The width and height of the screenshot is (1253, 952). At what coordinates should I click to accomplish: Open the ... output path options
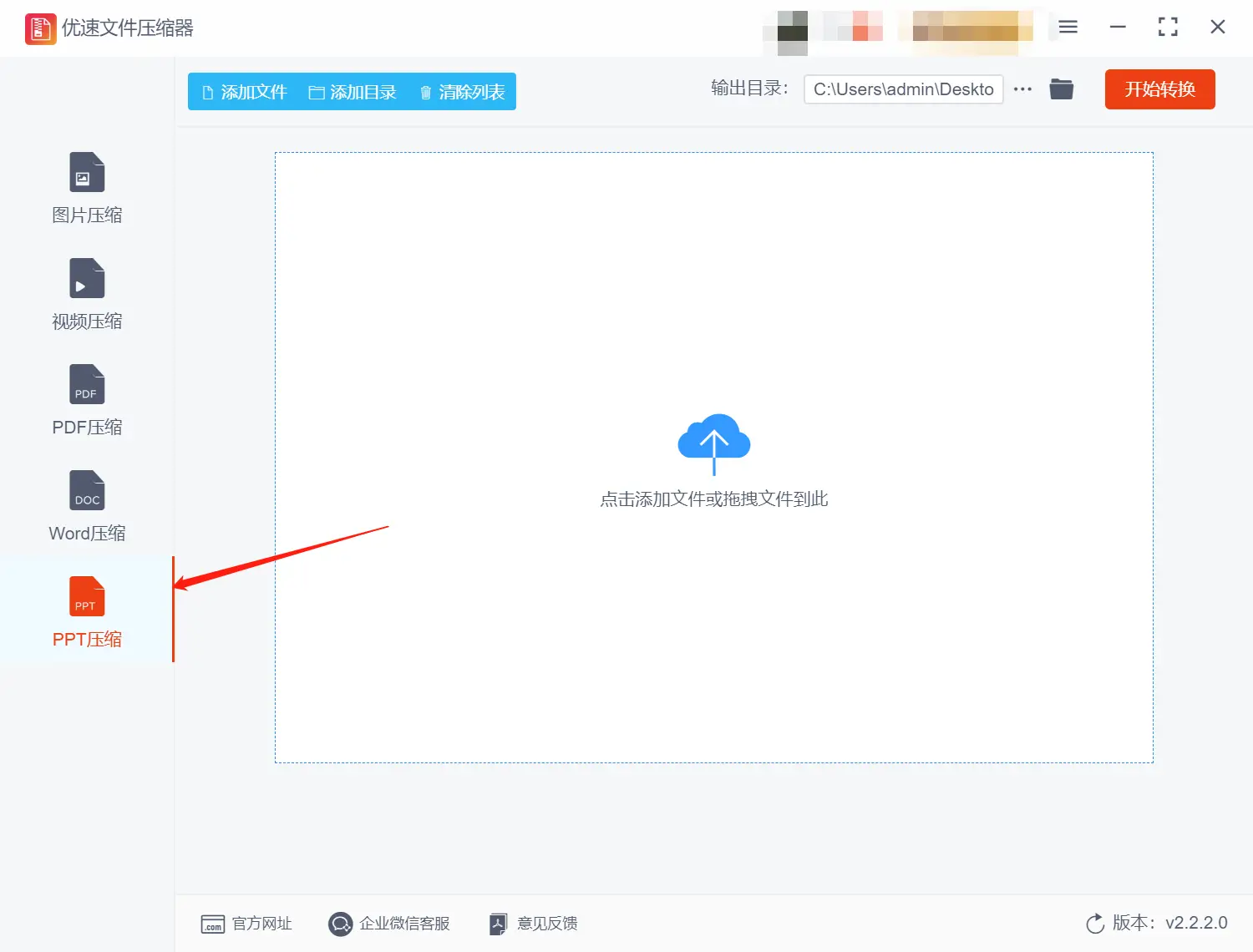[x=1022, y=89]
